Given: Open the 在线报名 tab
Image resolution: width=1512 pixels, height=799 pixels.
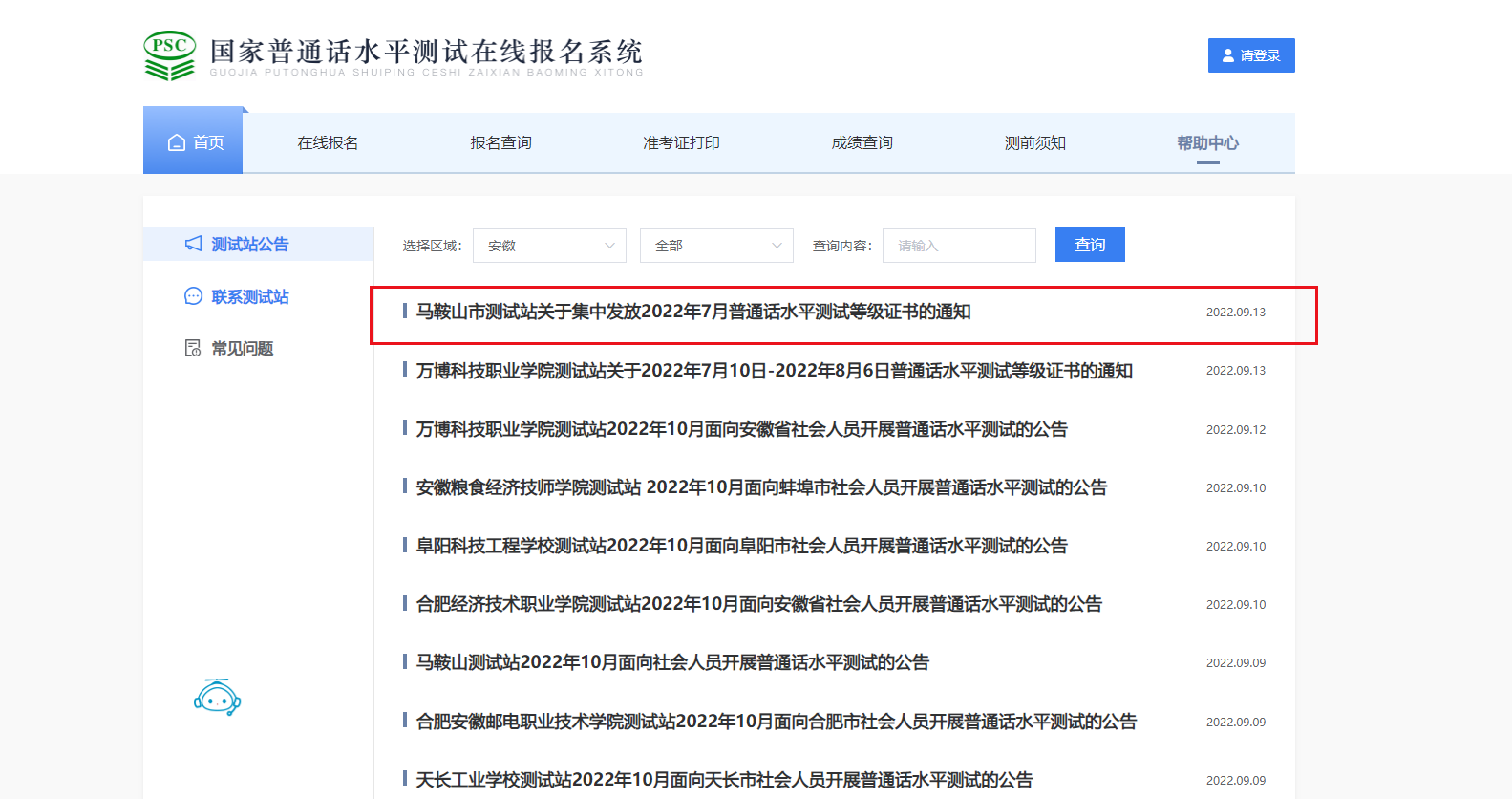Looking at the screenshot, I should (328, 142).
